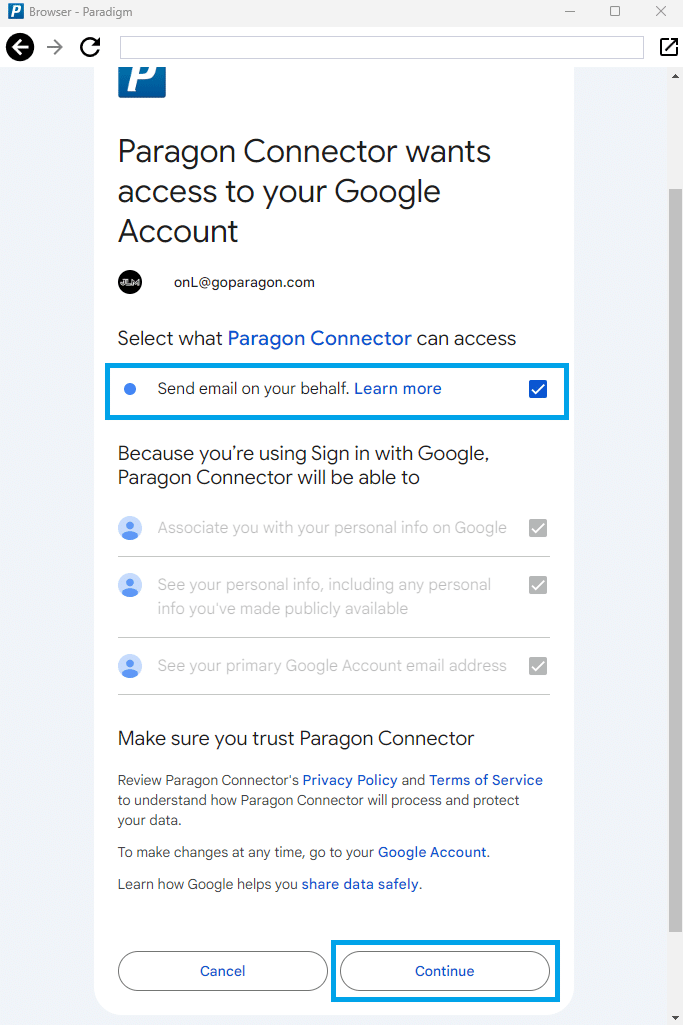683x1025 pixels.
Task: Click the forward navigation arrow
Action: [x=55, y=47]
